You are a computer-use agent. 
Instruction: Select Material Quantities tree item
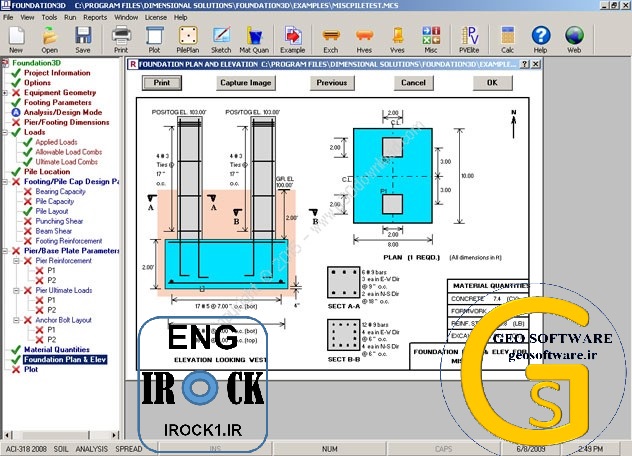click(57, 350)
